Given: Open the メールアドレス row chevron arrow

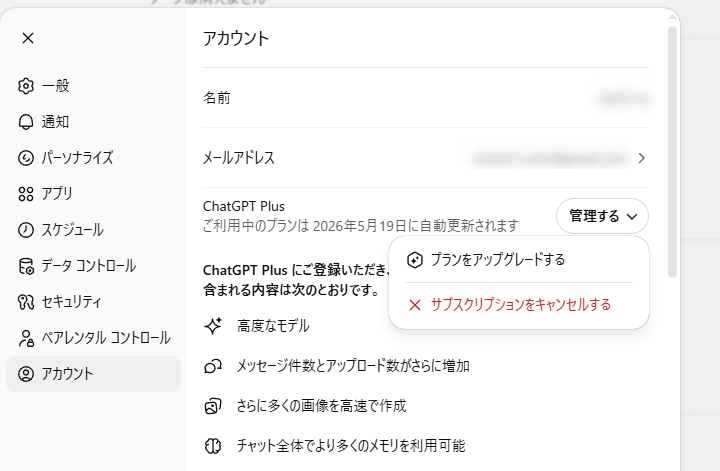Looking at the screenshot, I should point(641,158).
